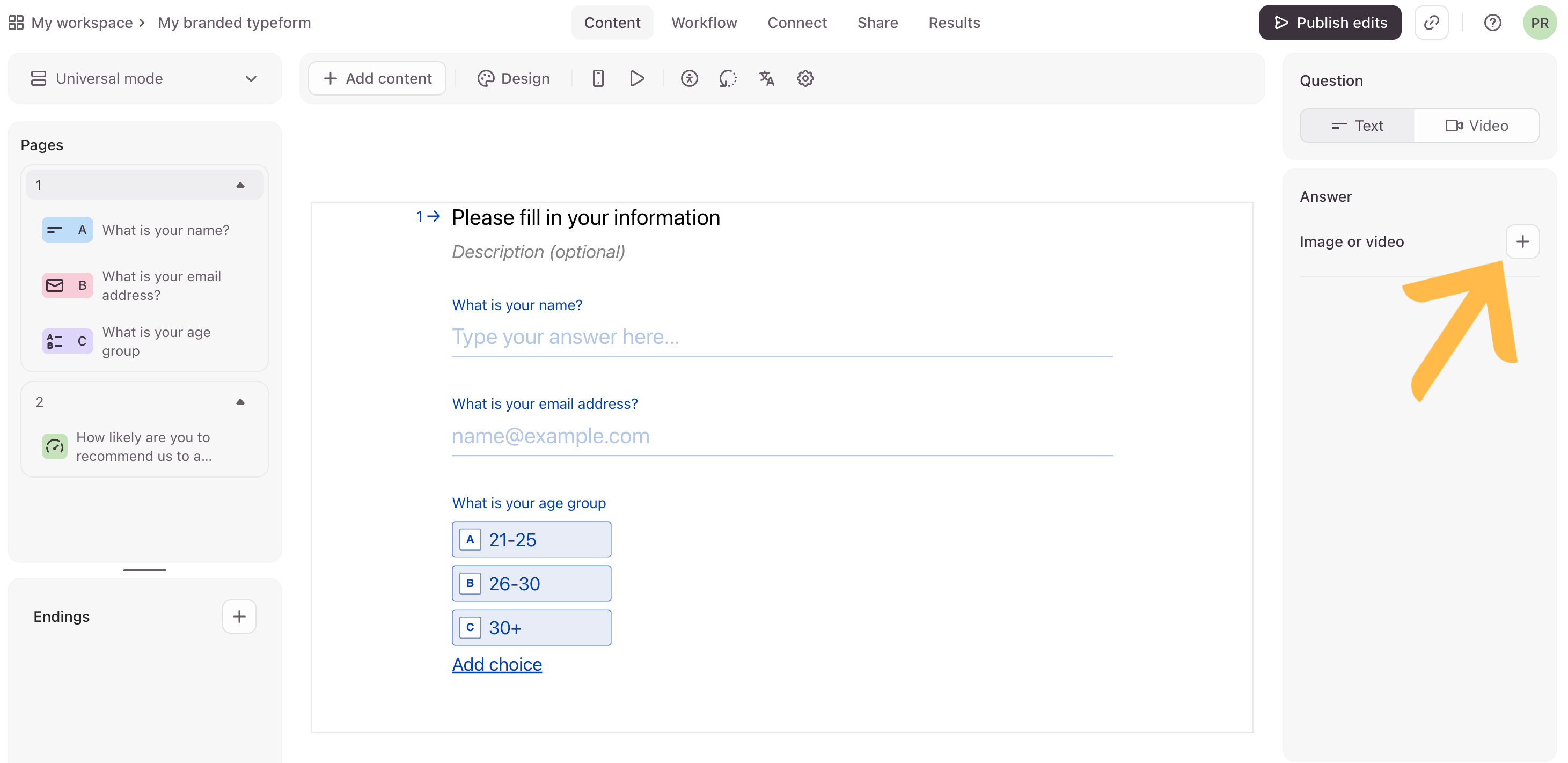This screenshot has width=1568, height=763.
Task: Edit 'Please fill in your information' heading
Action: point(585,217)
